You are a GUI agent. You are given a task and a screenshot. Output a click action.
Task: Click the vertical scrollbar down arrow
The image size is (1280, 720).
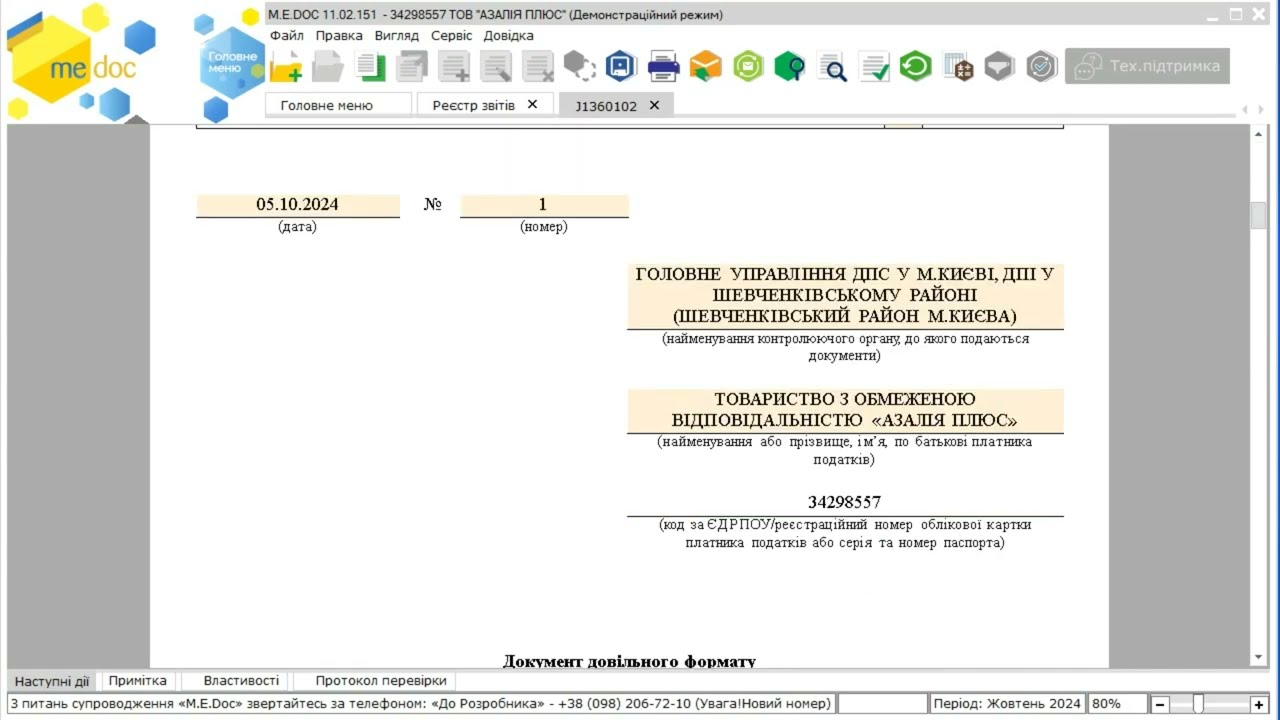click(1258, 658)
